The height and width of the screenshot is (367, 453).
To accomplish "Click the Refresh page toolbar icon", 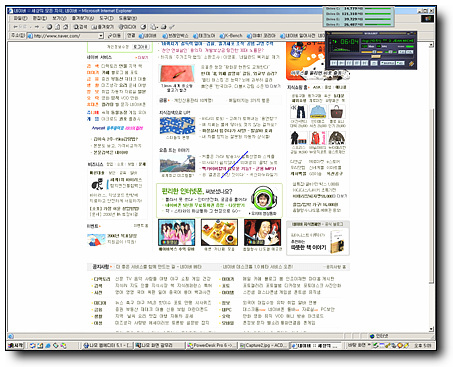I will tap(57, 27).
